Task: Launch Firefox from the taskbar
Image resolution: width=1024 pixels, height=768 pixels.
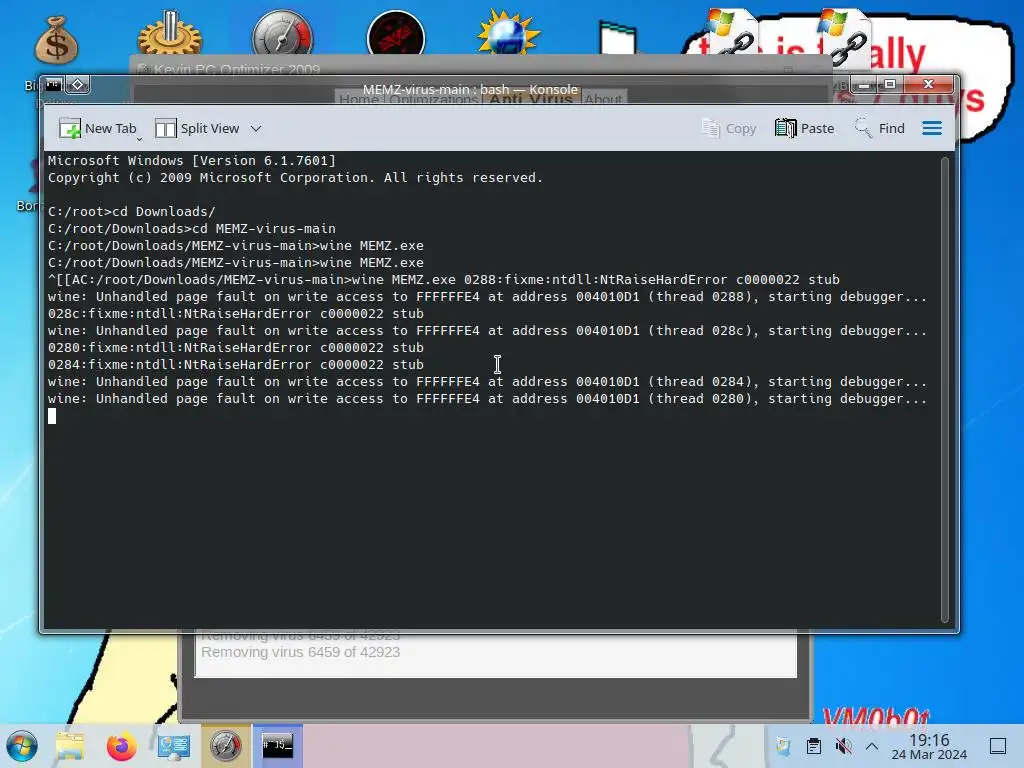Action: (x=121, y=746)
